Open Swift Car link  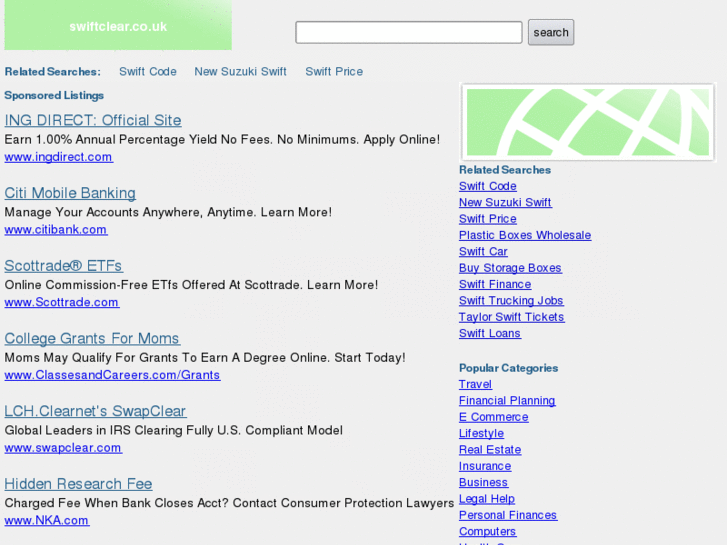483,252
